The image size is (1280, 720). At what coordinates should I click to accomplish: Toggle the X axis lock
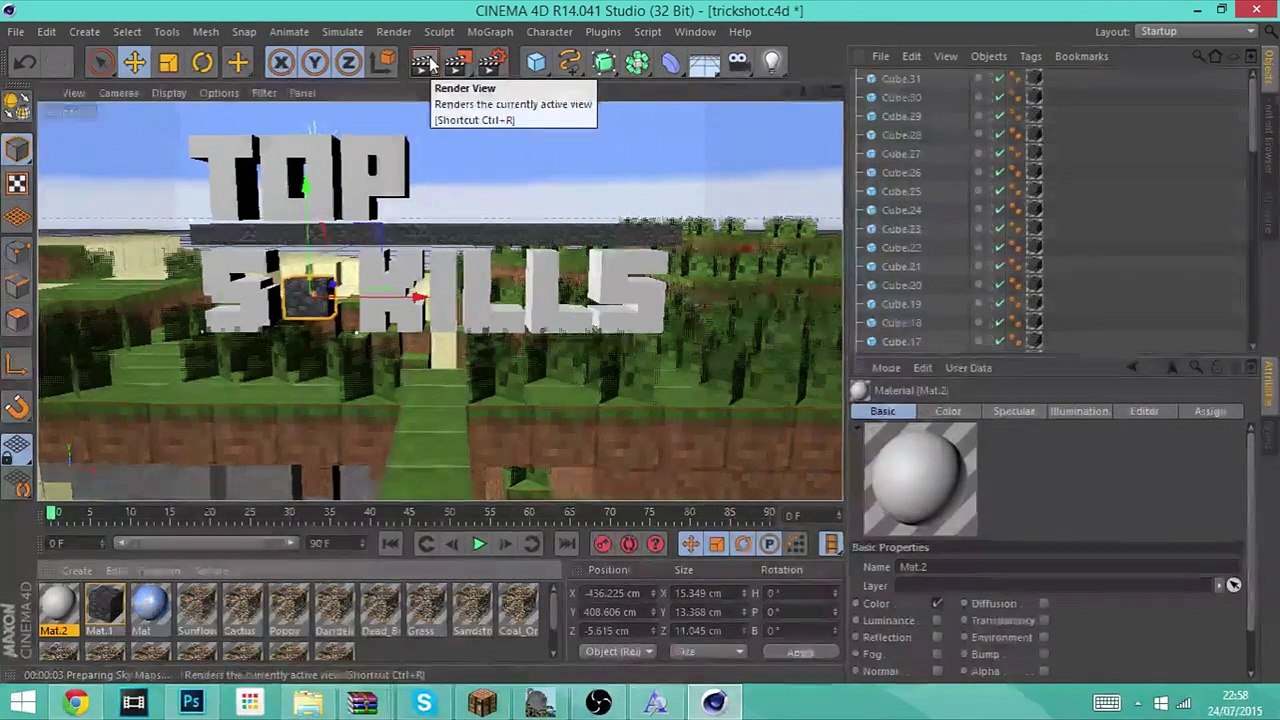[x=281, y=63]
